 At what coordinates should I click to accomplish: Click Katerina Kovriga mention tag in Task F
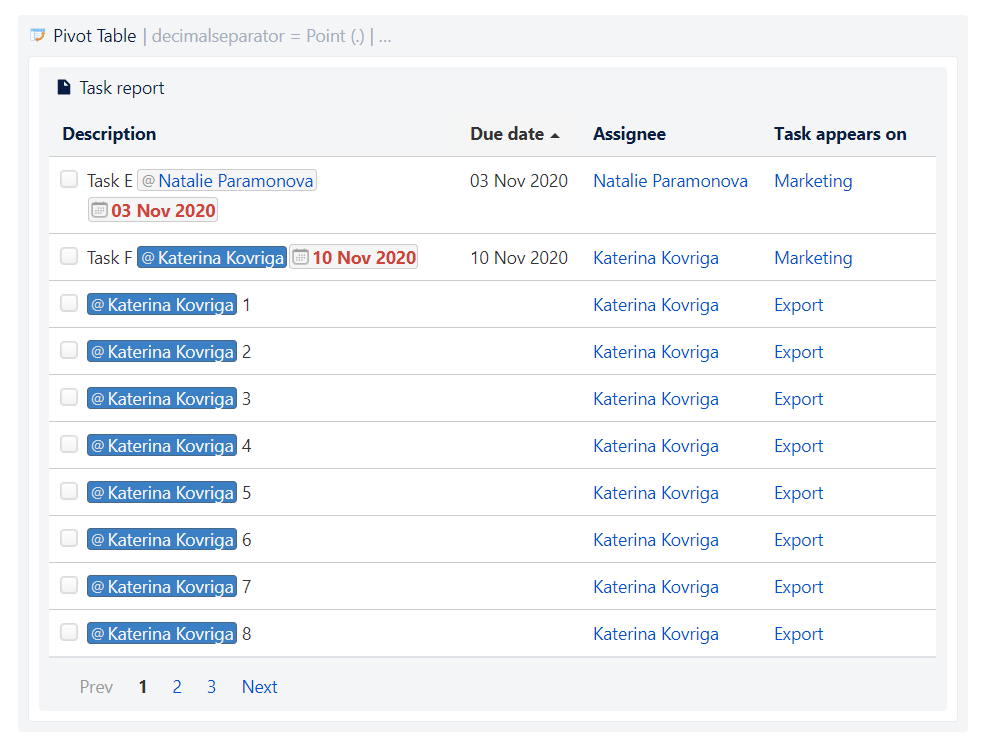212,258
